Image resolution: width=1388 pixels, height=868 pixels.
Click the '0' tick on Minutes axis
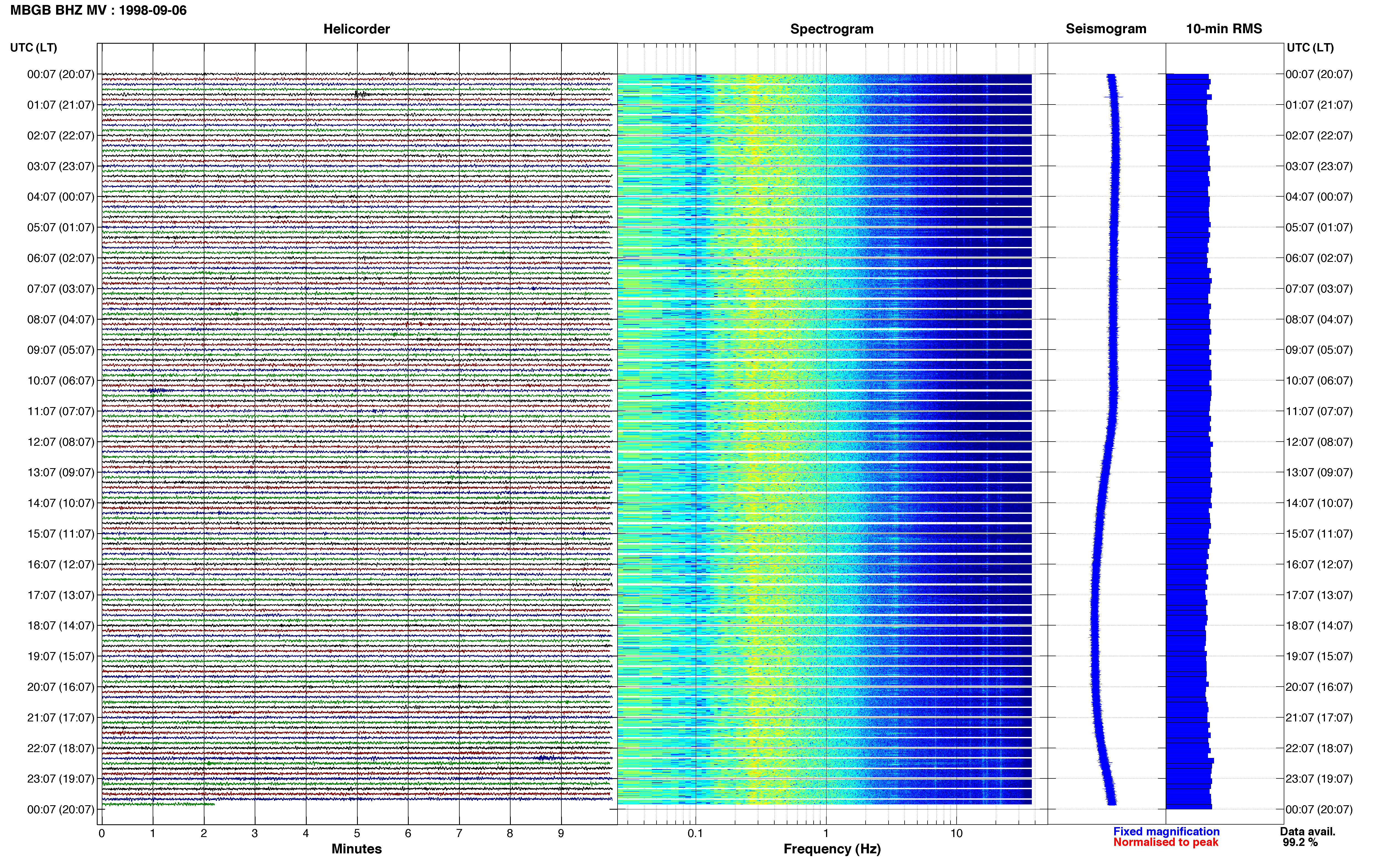(x=101, y=833)
